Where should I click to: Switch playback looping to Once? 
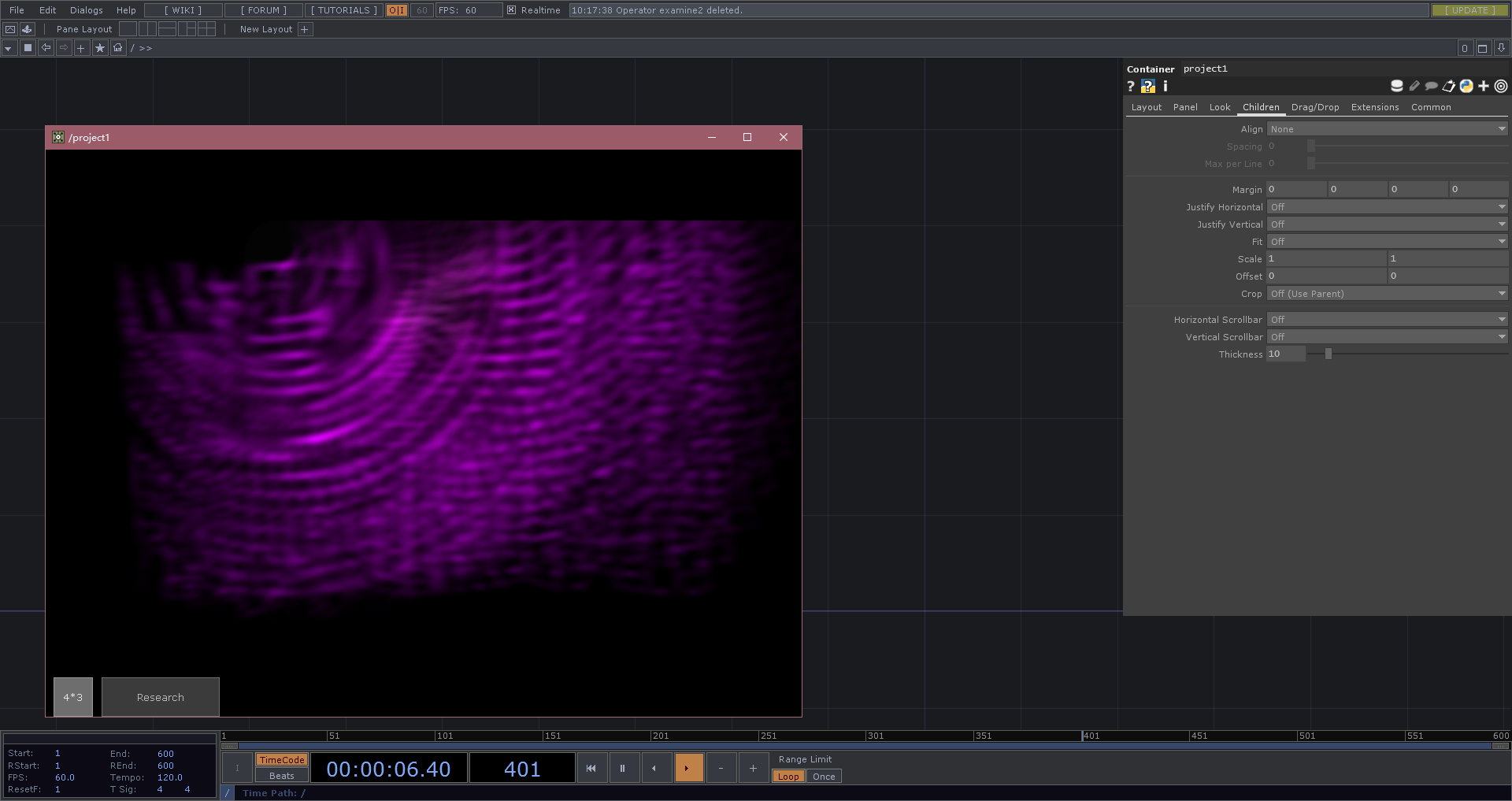(x=824, y=776)
